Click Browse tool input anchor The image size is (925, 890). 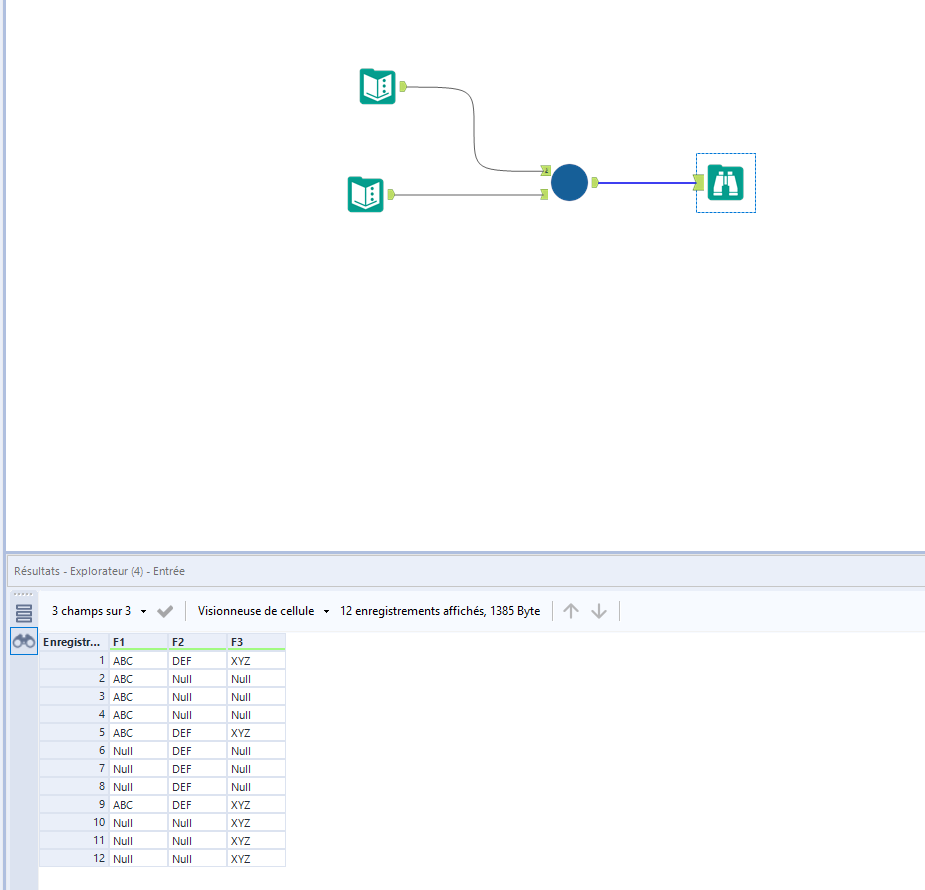coord(698,183)
